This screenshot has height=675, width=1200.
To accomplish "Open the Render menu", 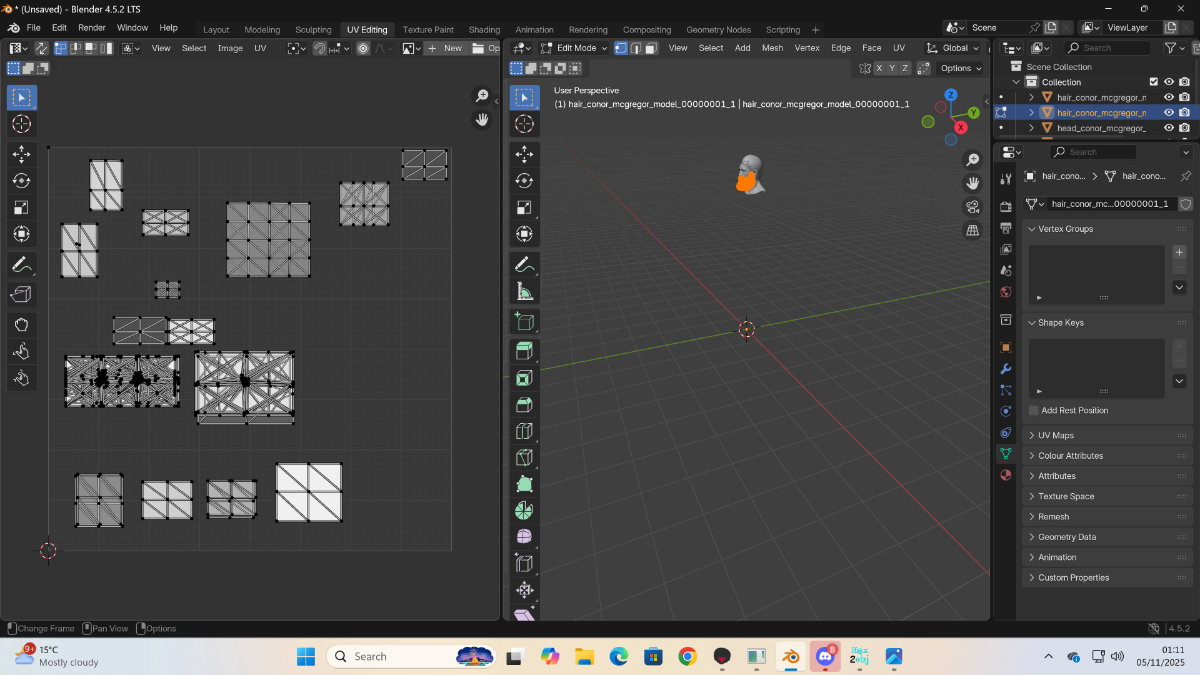I will (x=92, y=28).
